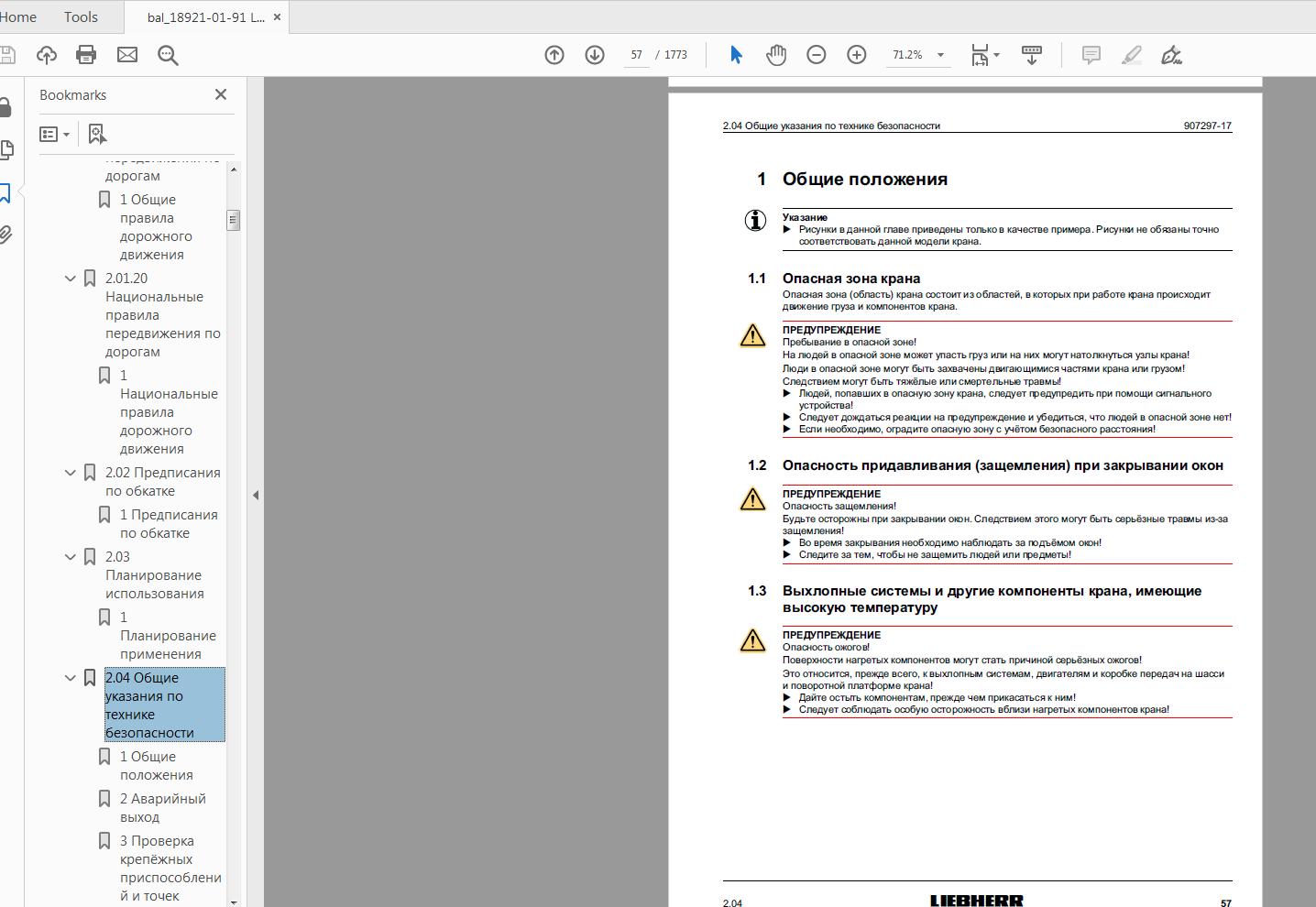Viewport: 1316px width, 907px height.
Task: Go to the next page
Action: point(595,55)
